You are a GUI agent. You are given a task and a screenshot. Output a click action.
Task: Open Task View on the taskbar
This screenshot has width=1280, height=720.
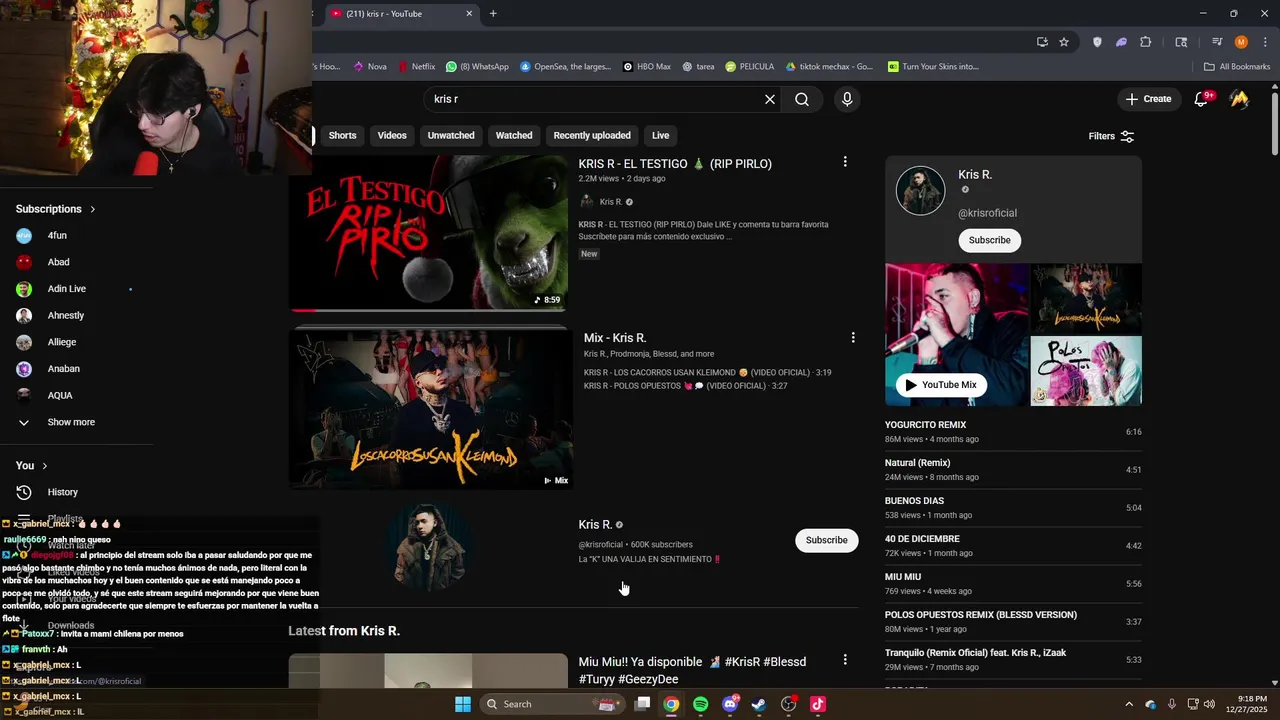point(642,704)
